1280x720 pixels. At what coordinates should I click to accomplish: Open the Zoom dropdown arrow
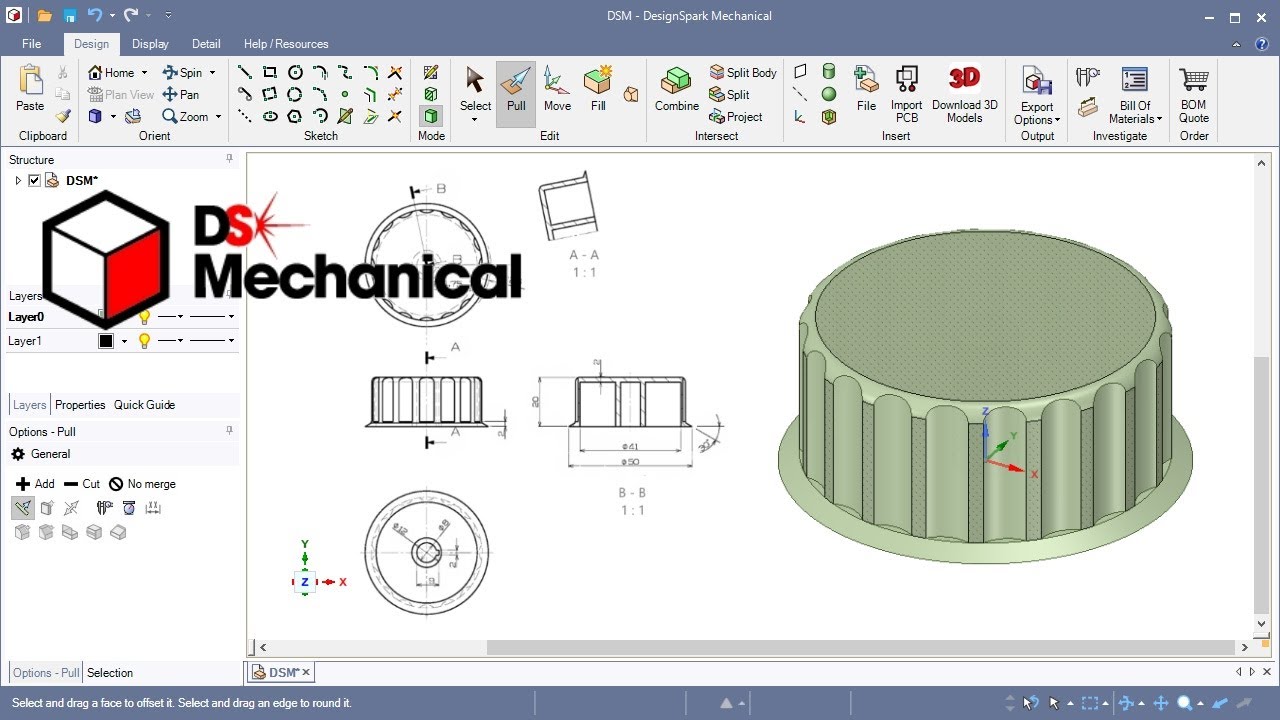218,117
